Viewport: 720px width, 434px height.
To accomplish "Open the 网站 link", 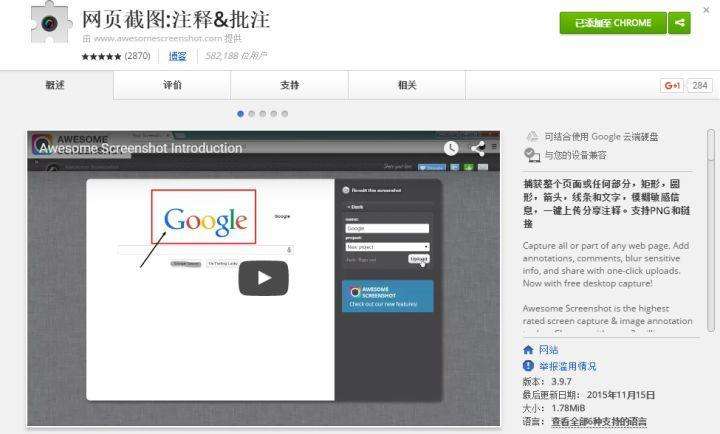I will click(549, 350).
